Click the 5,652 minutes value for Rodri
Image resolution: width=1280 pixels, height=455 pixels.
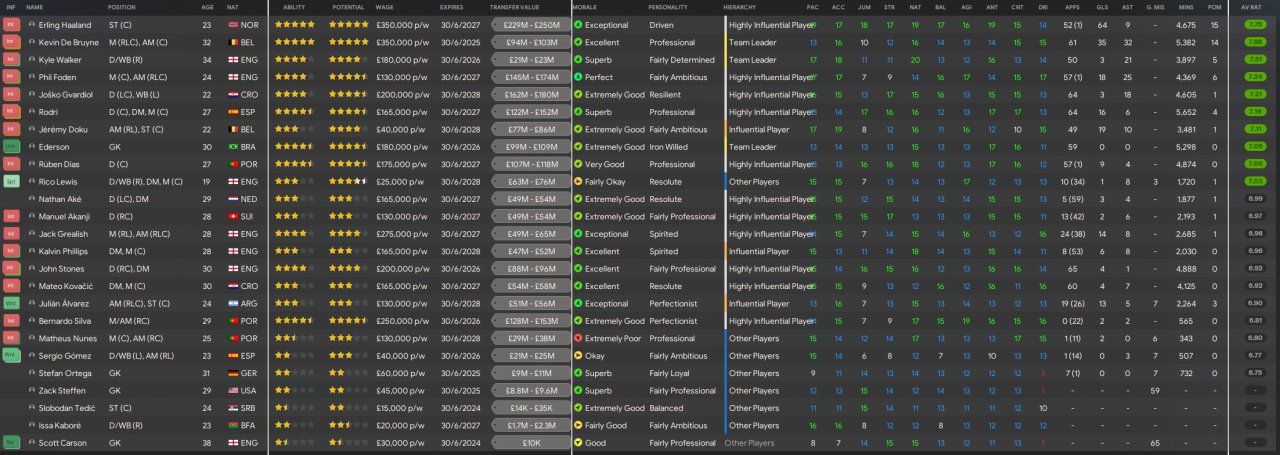point(1186,112)
